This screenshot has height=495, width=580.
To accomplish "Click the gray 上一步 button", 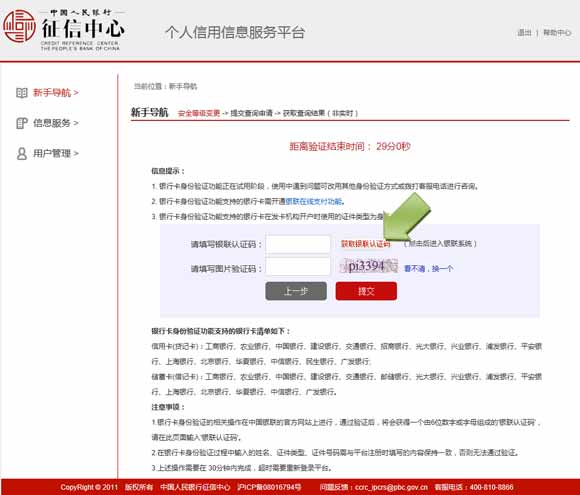I will click(x=296, y=291).
